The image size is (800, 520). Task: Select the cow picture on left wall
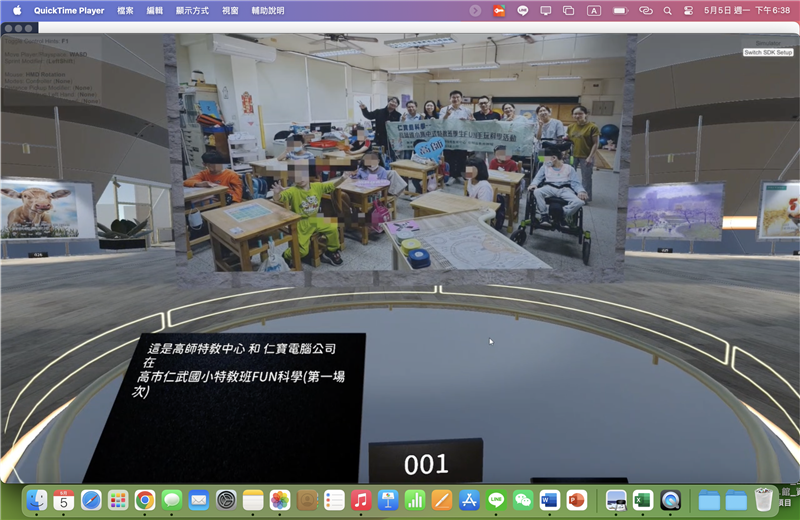point(47,209)
